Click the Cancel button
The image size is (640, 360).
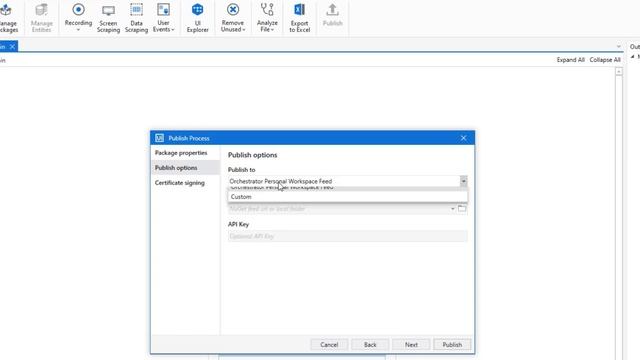329,344
